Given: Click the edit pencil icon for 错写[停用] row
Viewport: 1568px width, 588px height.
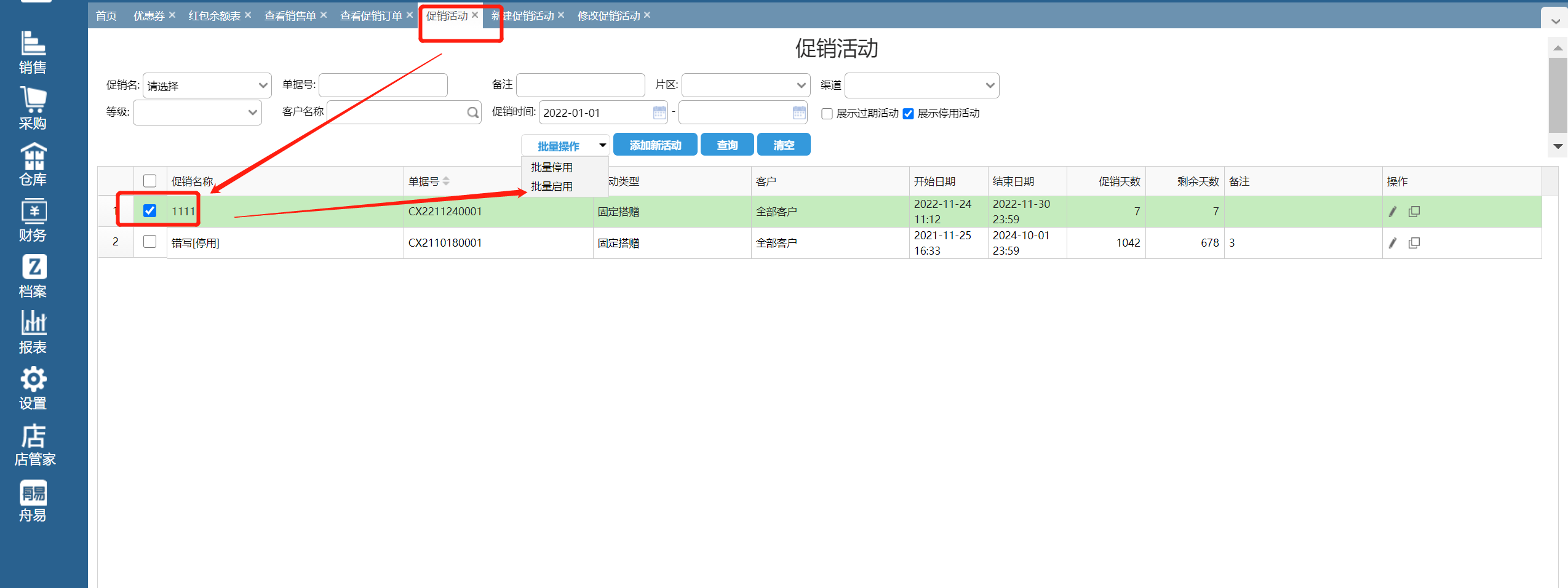Looking at the screenshot, I should pyautogui.click(x=1393, y=243).
